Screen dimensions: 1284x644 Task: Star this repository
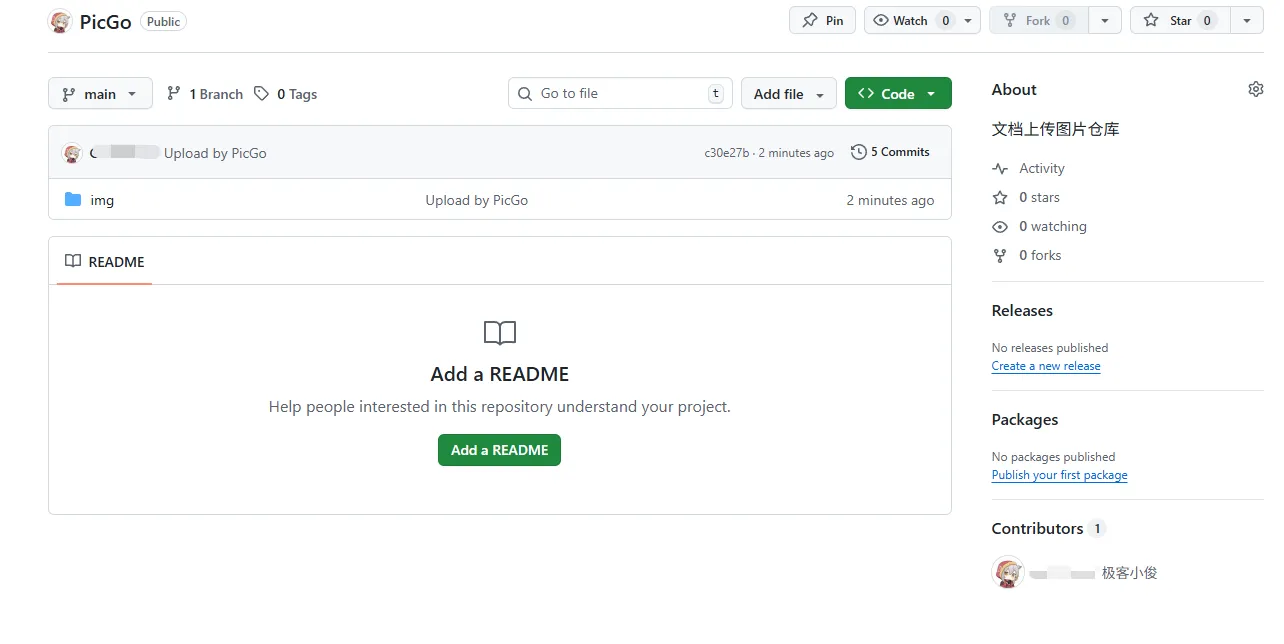coord(1180,20)
